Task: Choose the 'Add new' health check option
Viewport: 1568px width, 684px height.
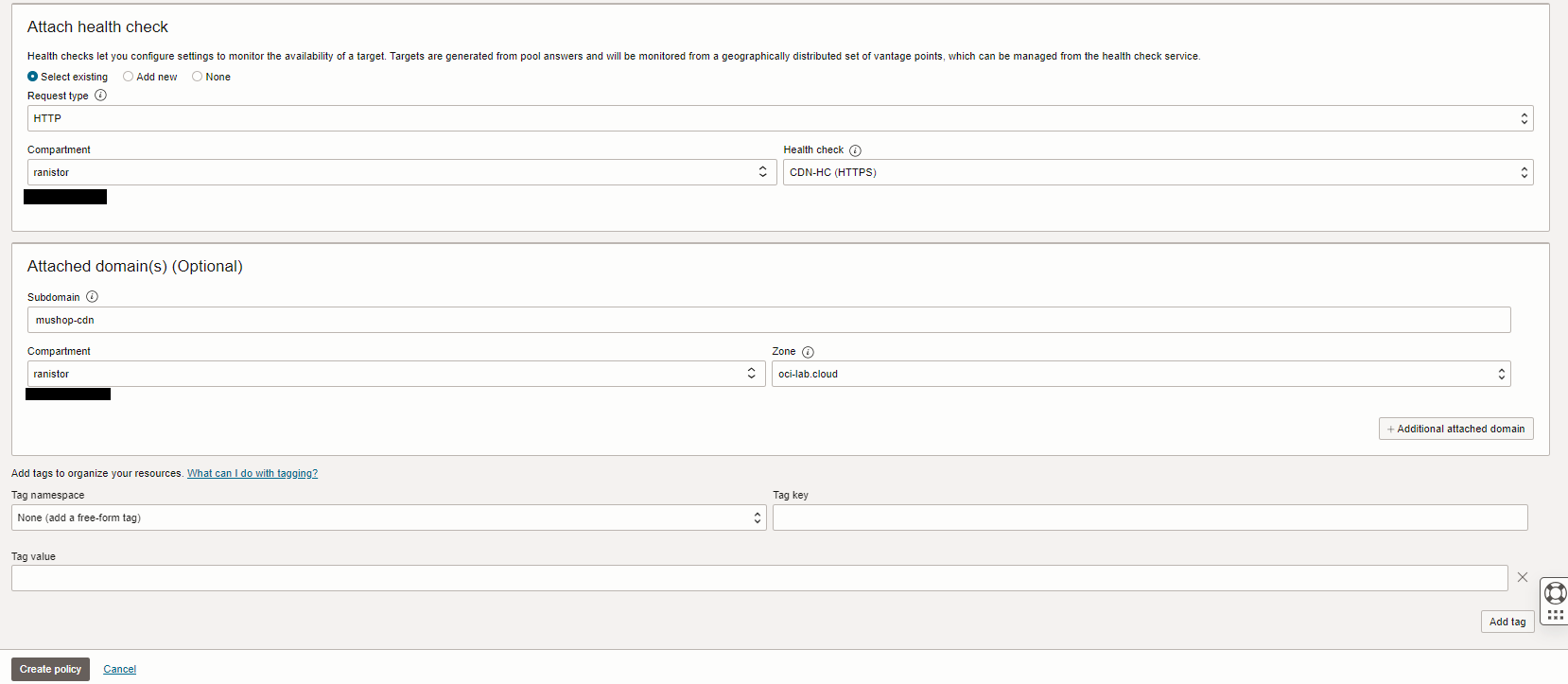Action: click(129, 77)
